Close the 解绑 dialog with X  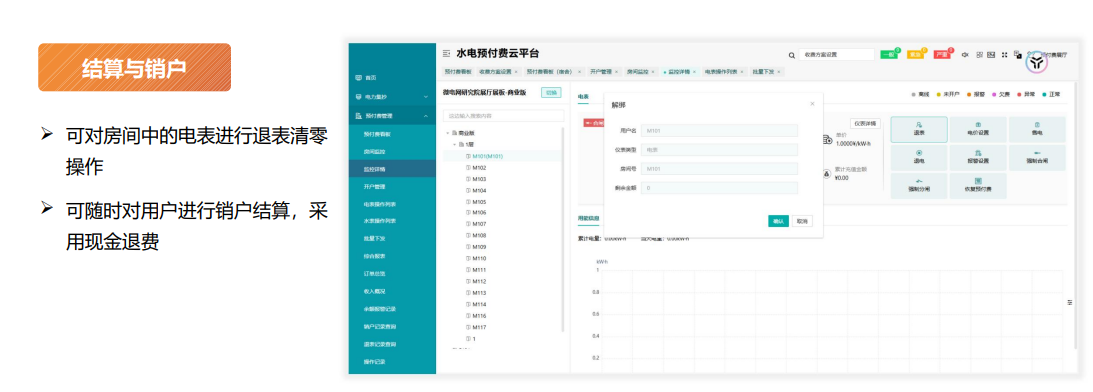tap(812, 104)
